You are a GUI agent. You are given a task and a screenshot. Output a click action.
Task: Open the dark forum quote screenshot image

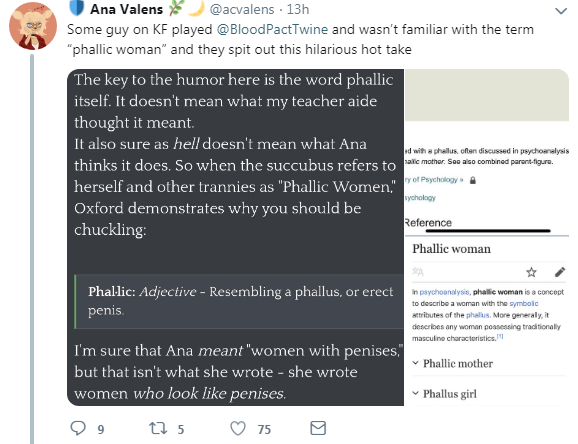click(235, 237)
